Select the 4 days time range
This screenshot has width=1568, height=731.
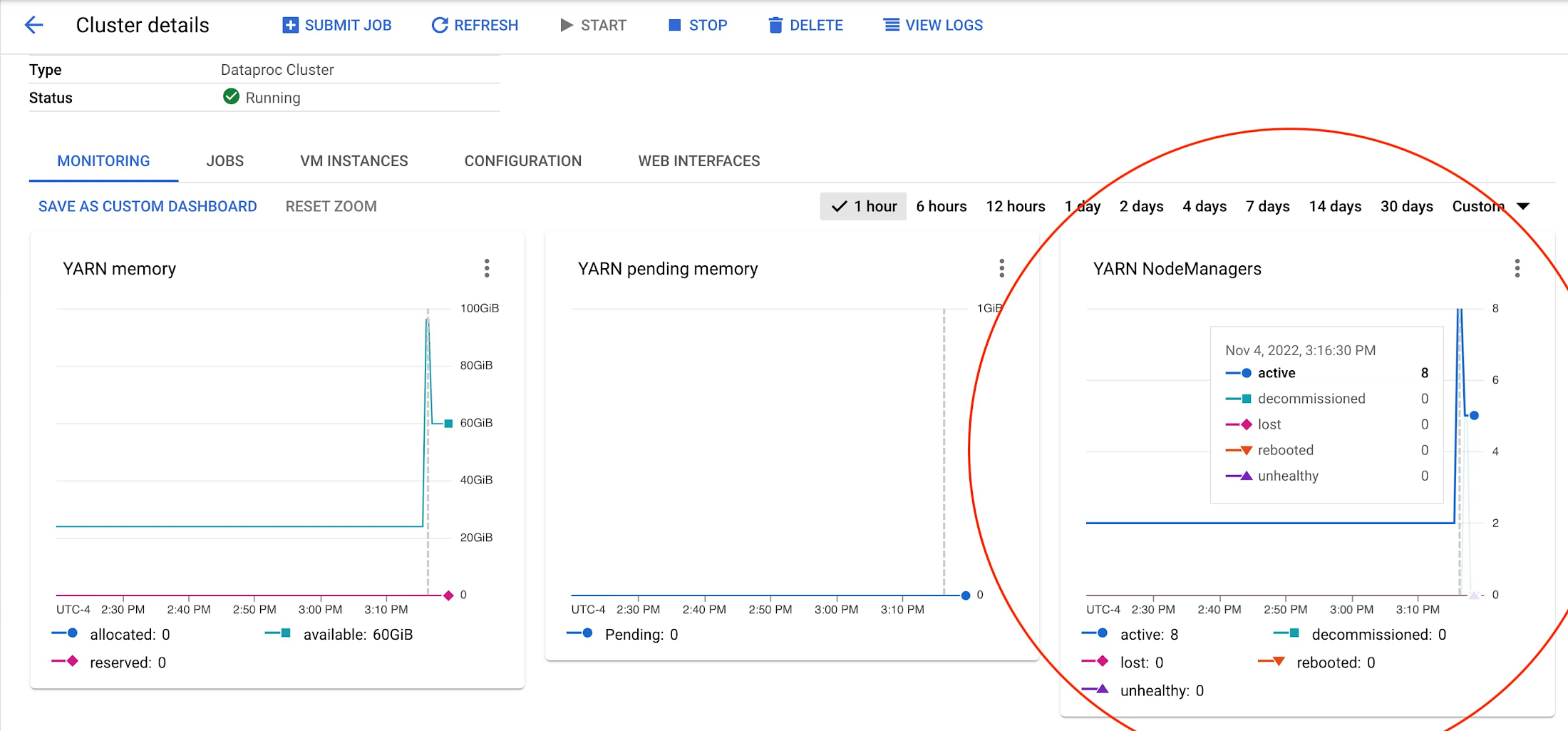point(1205,206)
